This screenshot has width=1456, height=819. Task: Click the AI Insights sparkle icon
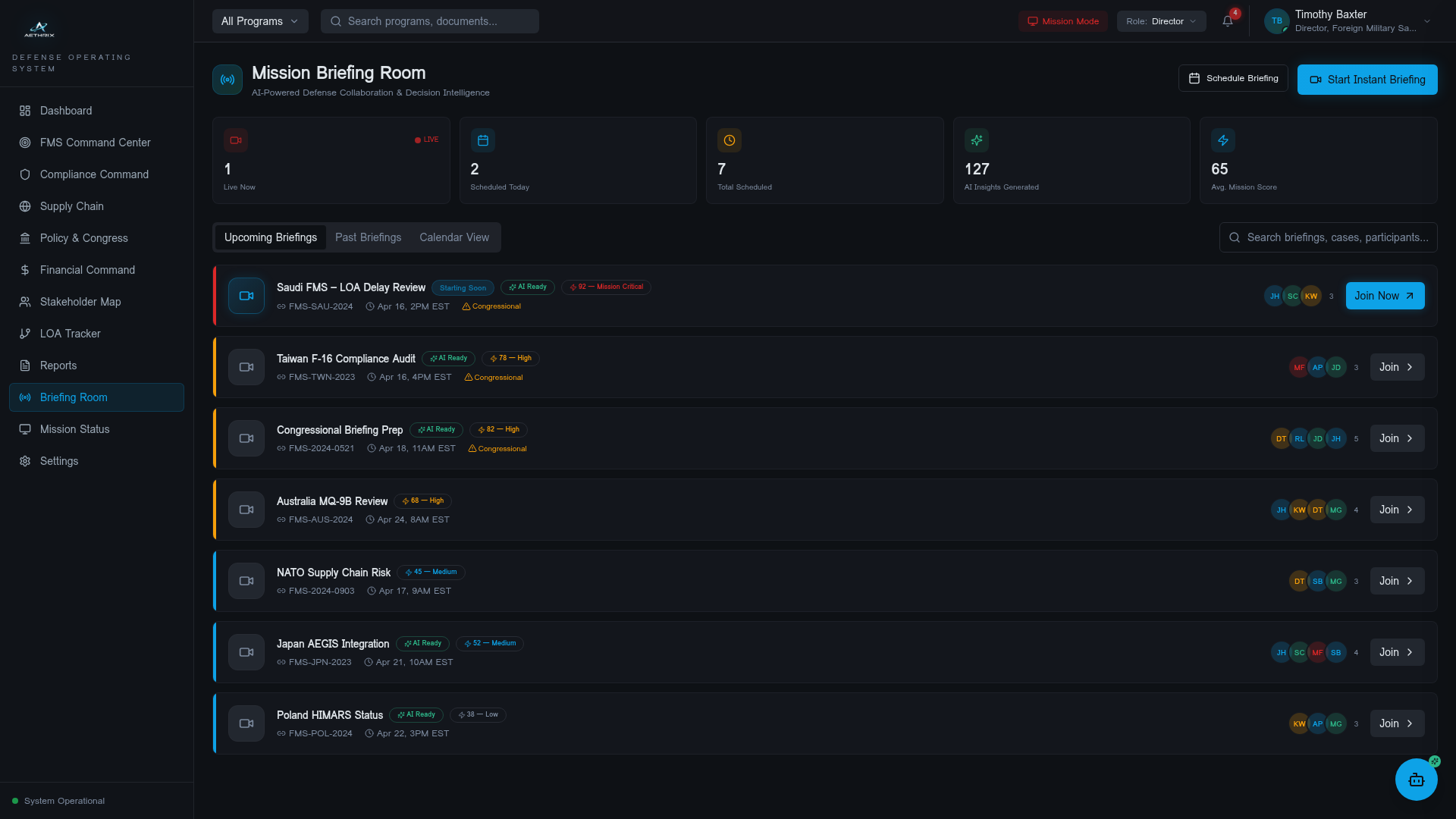point(977,140)
